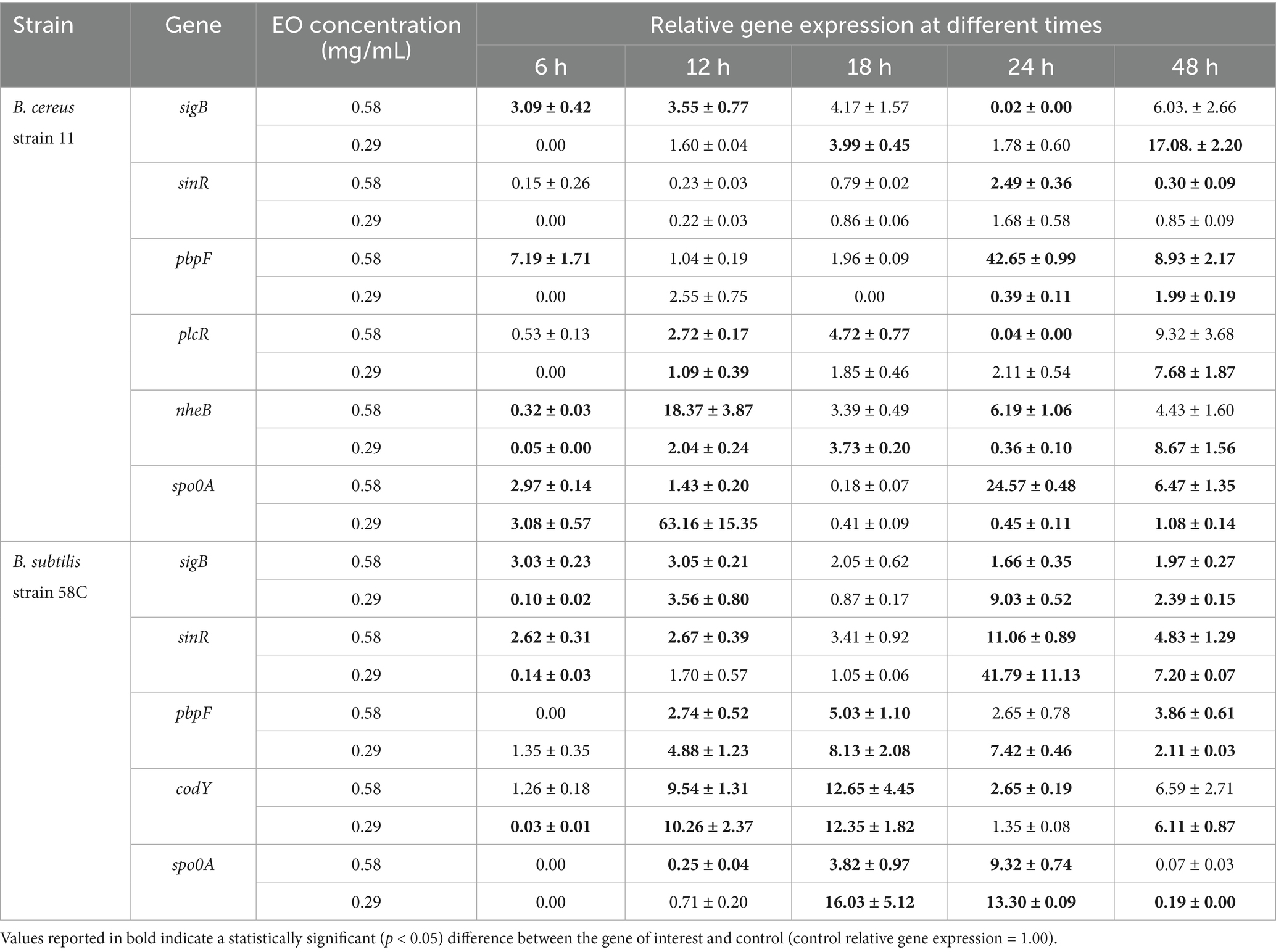Select the 6 h column header
The image size is (1276, 952).
(x=550, y=67)
